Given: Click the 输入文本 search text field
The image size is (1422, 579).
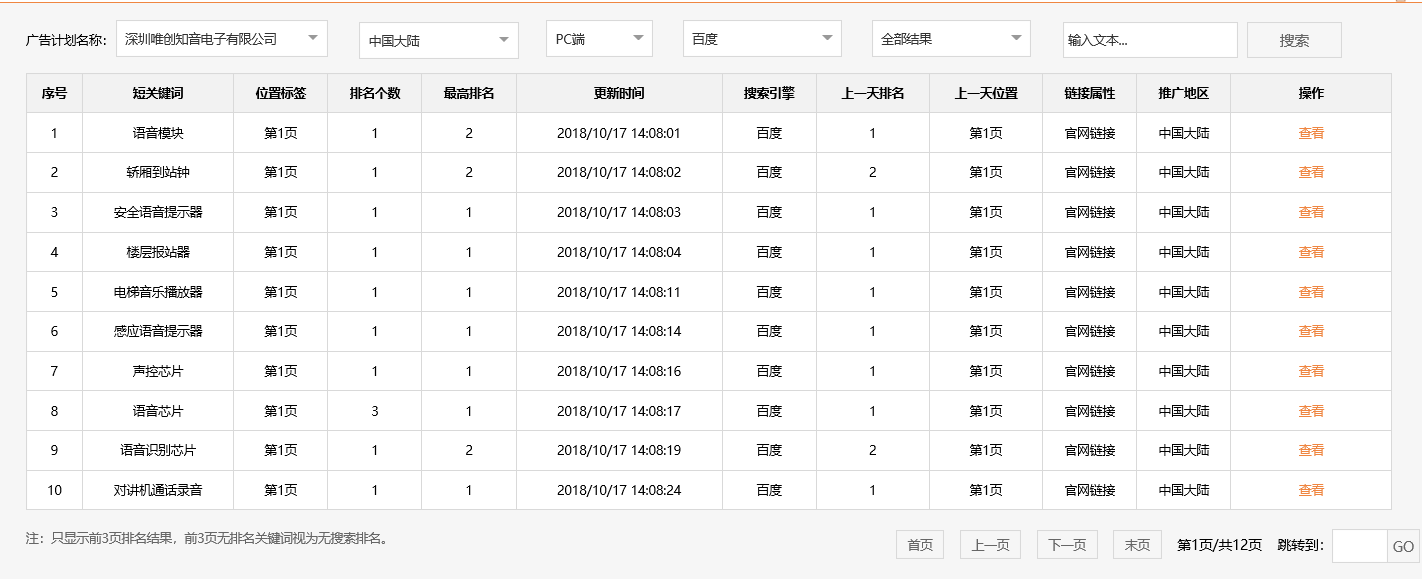Looking at the screenshot, I should point(1150,39).
